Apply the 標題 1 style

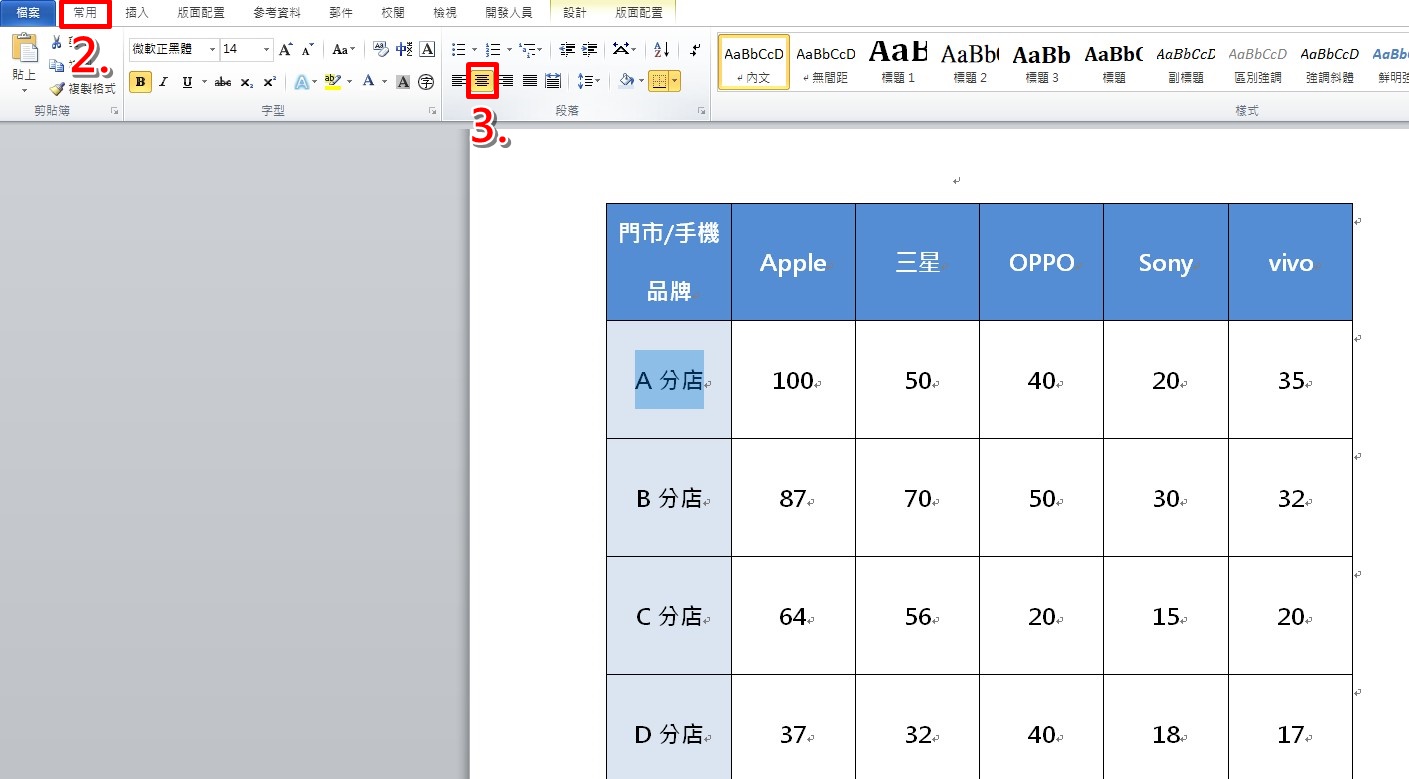point(897,60)
